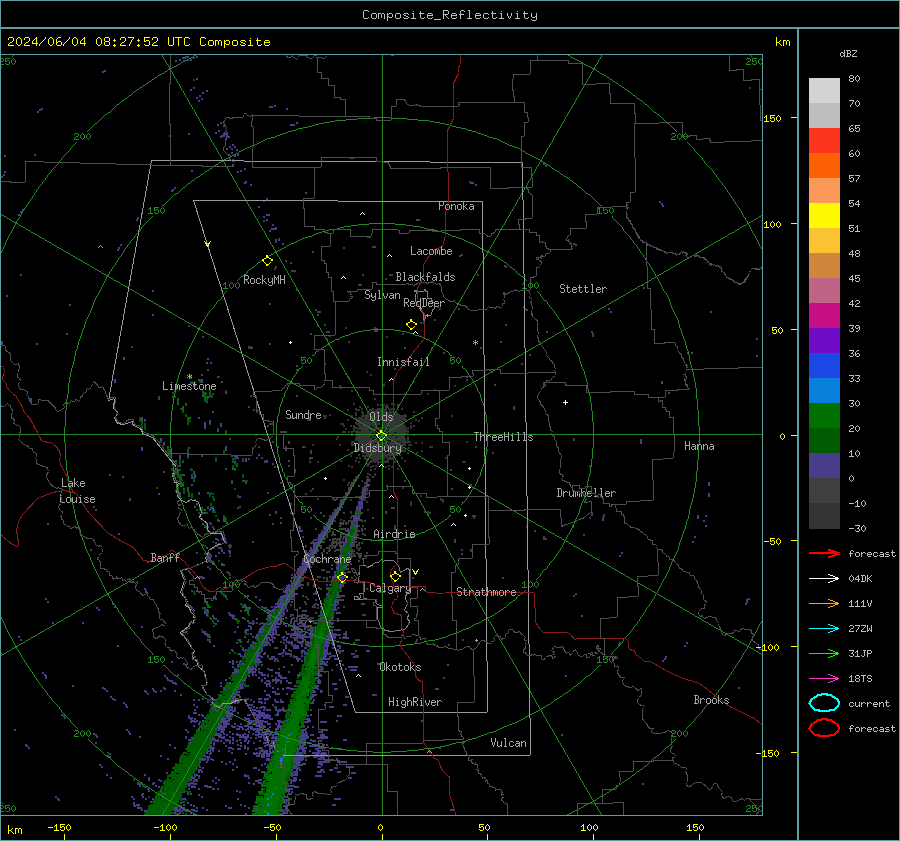This screenshot has height=841, width=900.
Task: Click the Cochrane label
Action: tap(327, 559)
